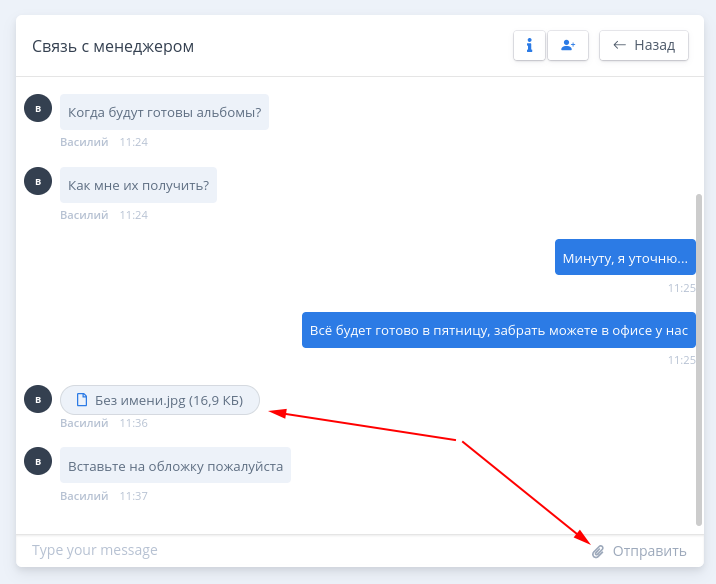Click the "Как мне их получить?" message
The height and width of the screenshot is (584, 716).
[x=138, y=185]
